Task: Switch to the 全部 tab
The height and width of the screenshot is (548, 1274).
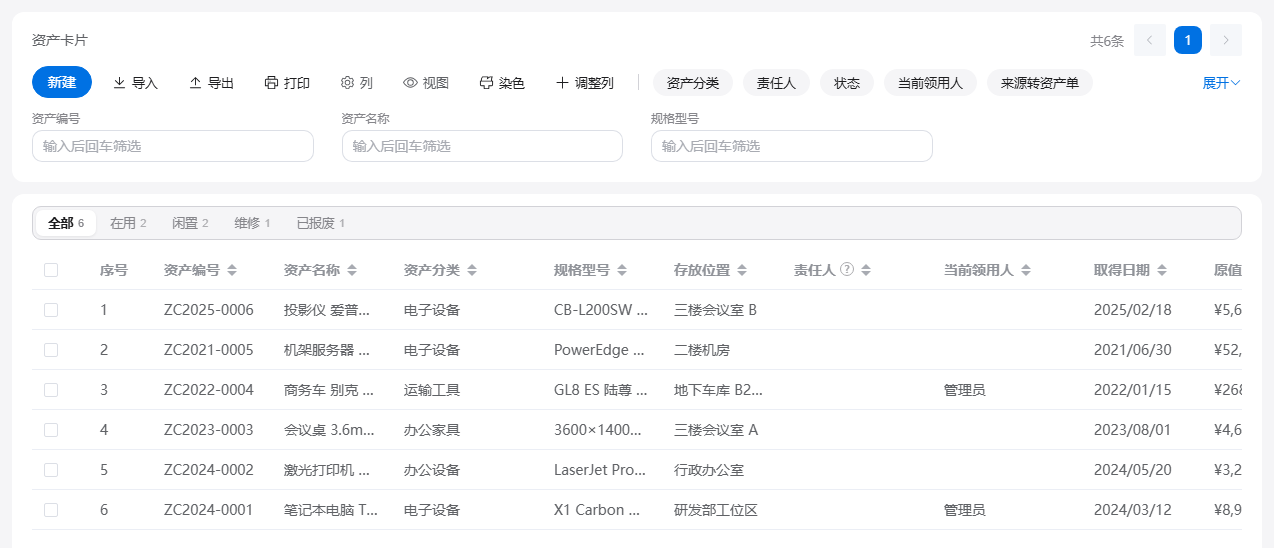Action: point(66,223)
